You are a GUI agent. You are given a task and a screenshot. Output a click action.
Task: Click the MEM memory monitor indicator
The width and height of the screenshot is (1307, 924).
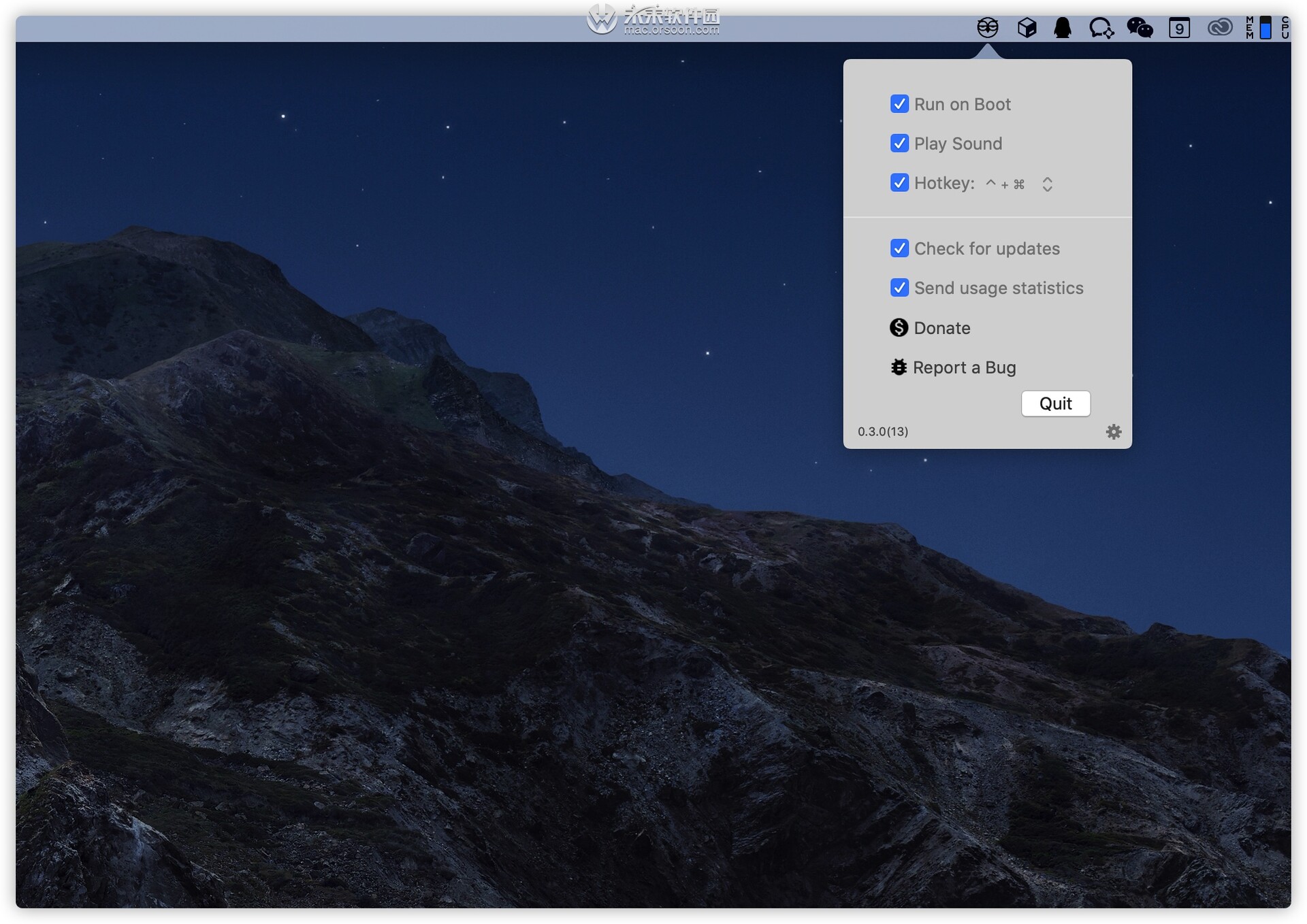[1258, 28]
